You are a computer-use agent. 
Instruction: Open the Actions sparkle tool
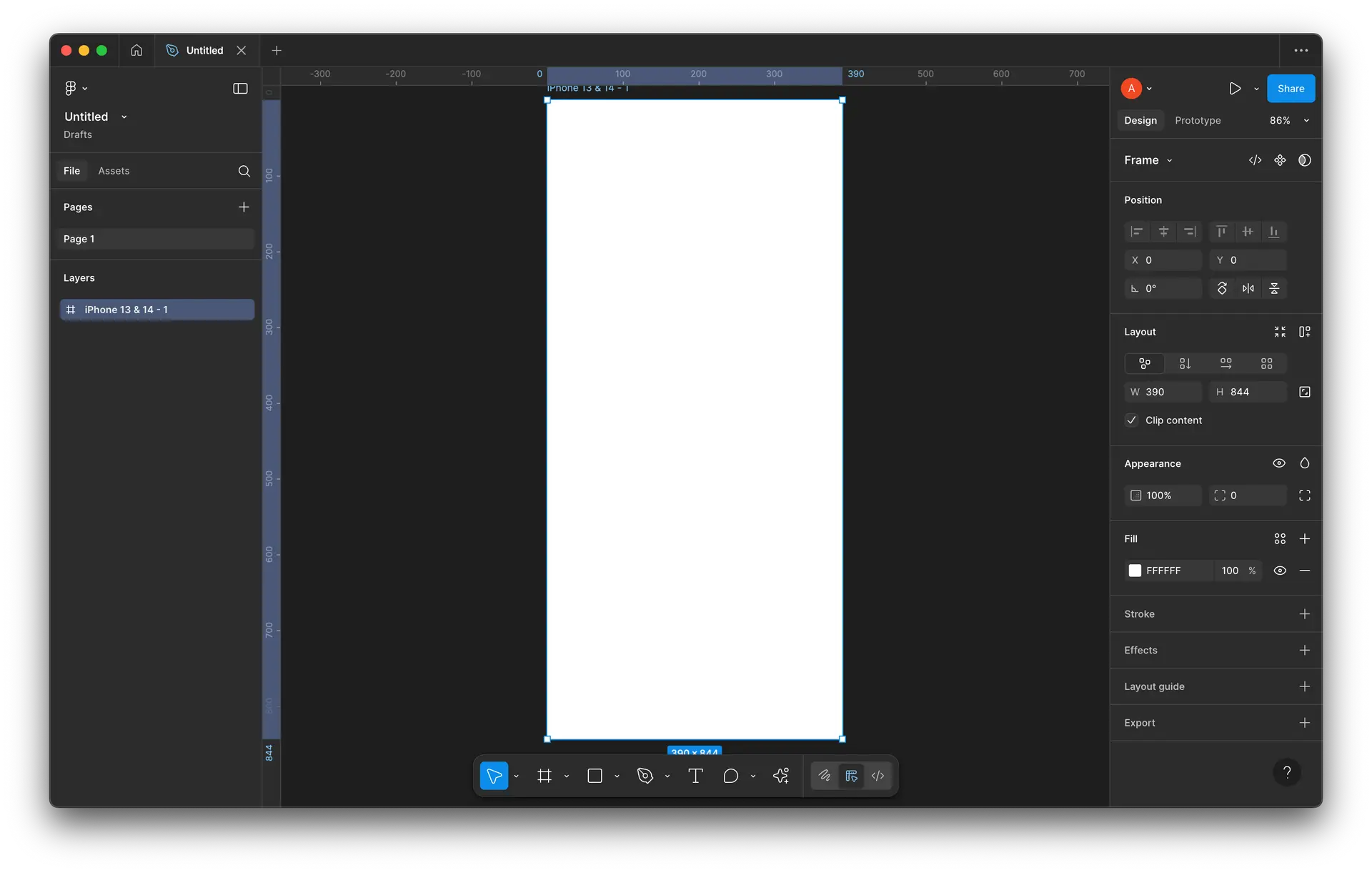tap(781, 776)
